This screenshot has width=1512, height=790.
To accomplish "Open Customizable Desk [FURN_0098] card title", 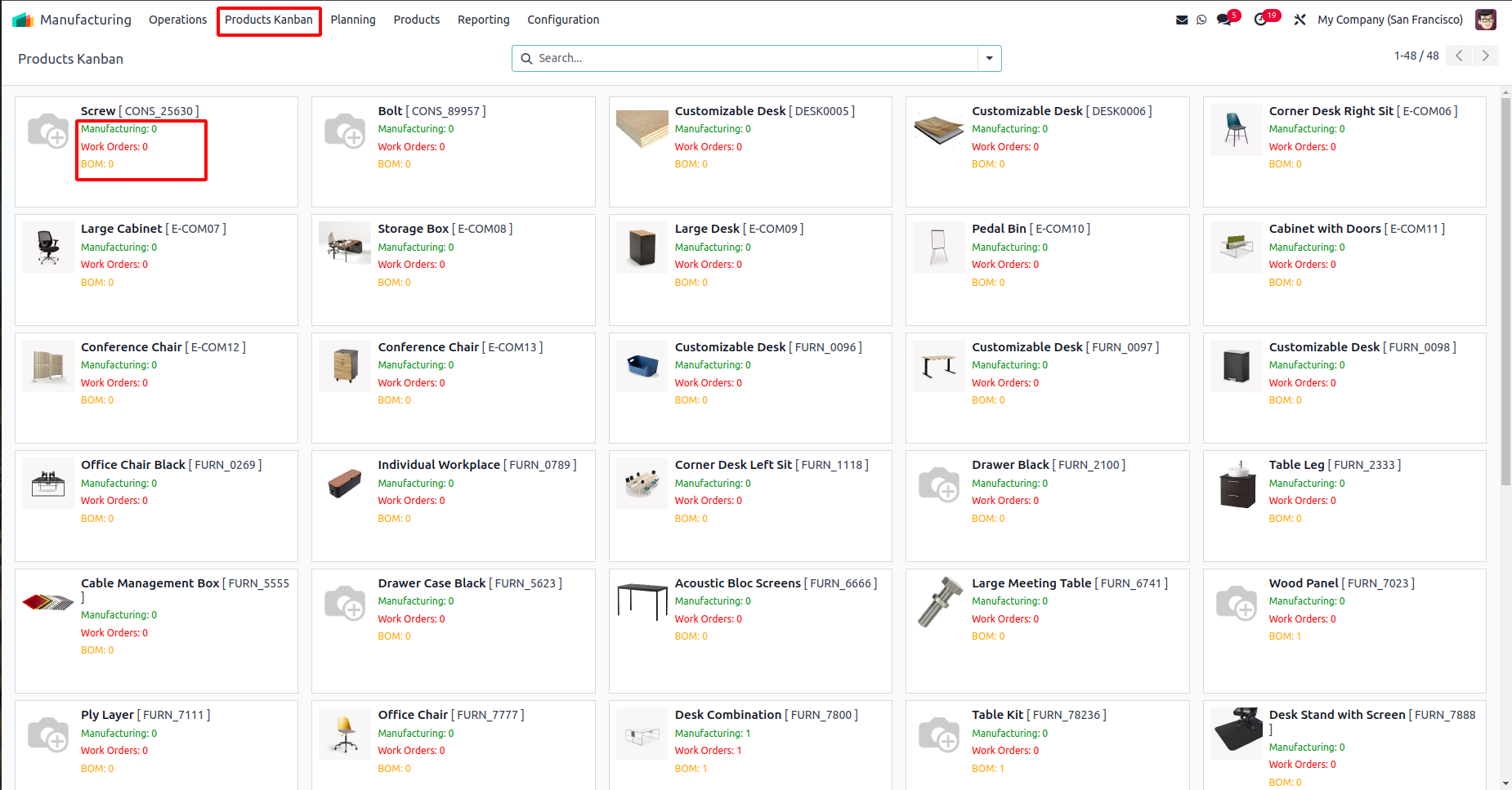I will click(1362, 347).
